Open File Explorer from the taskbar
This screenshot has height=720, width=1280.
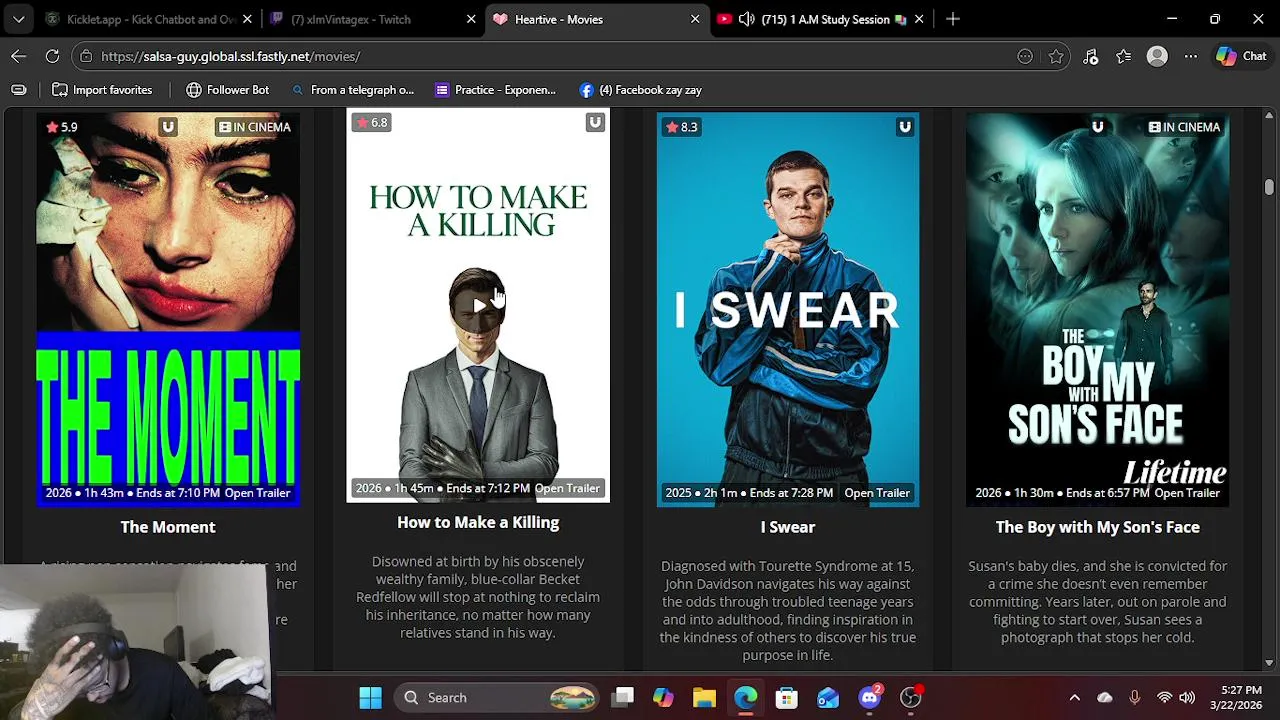[x=704, y=698]
